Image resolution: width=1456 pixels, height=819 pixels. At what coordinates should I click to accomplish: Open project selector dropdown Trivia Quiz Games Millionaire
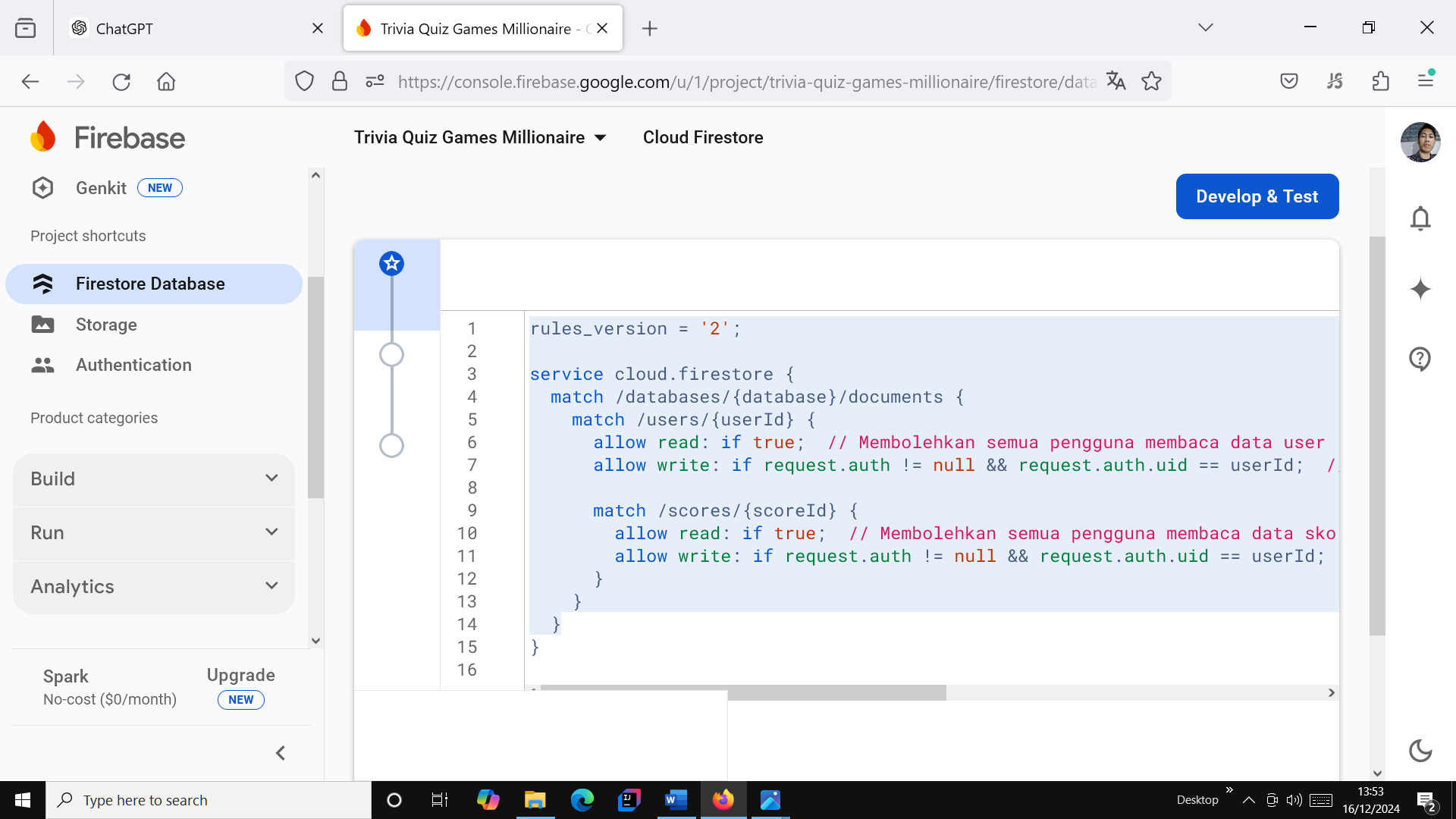click(480, 137)
